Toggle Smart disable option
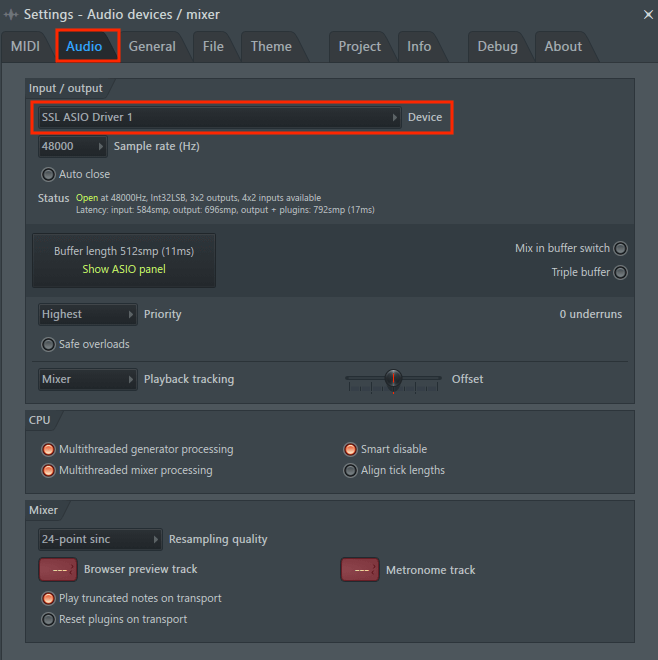 tap(350, 449)
